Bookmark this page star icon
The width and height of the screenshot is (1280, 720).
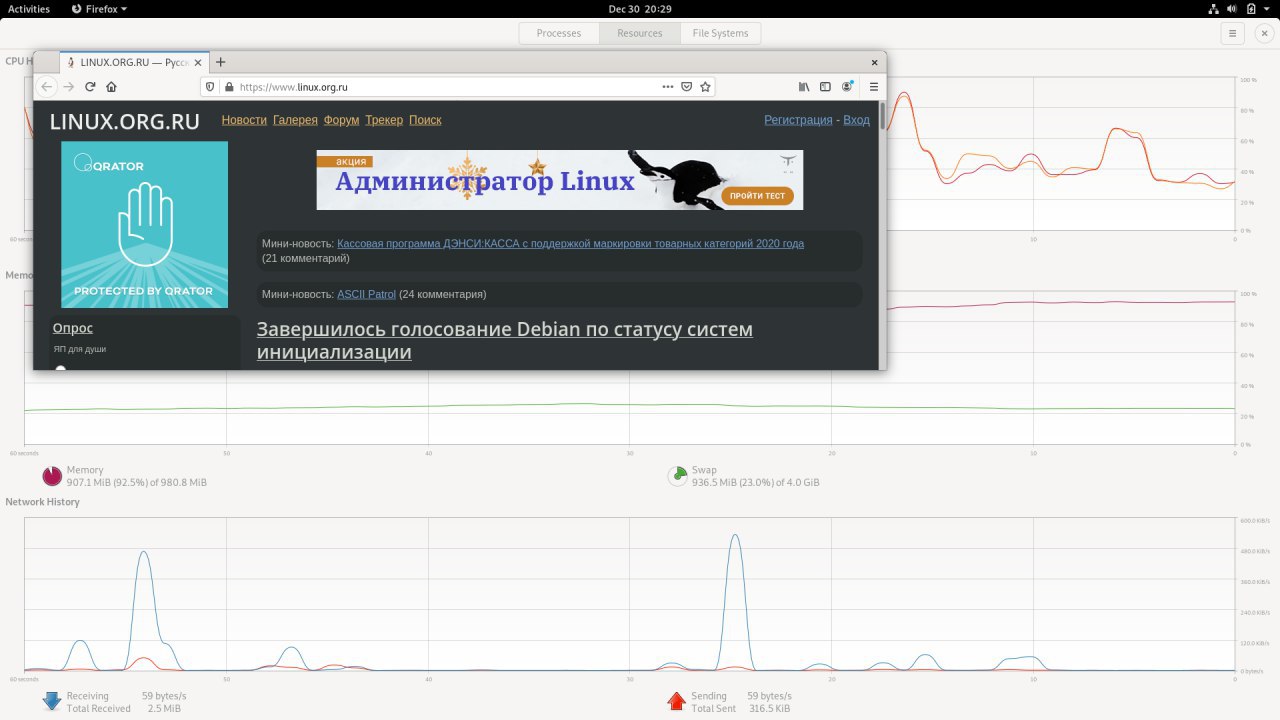(706, 87)
